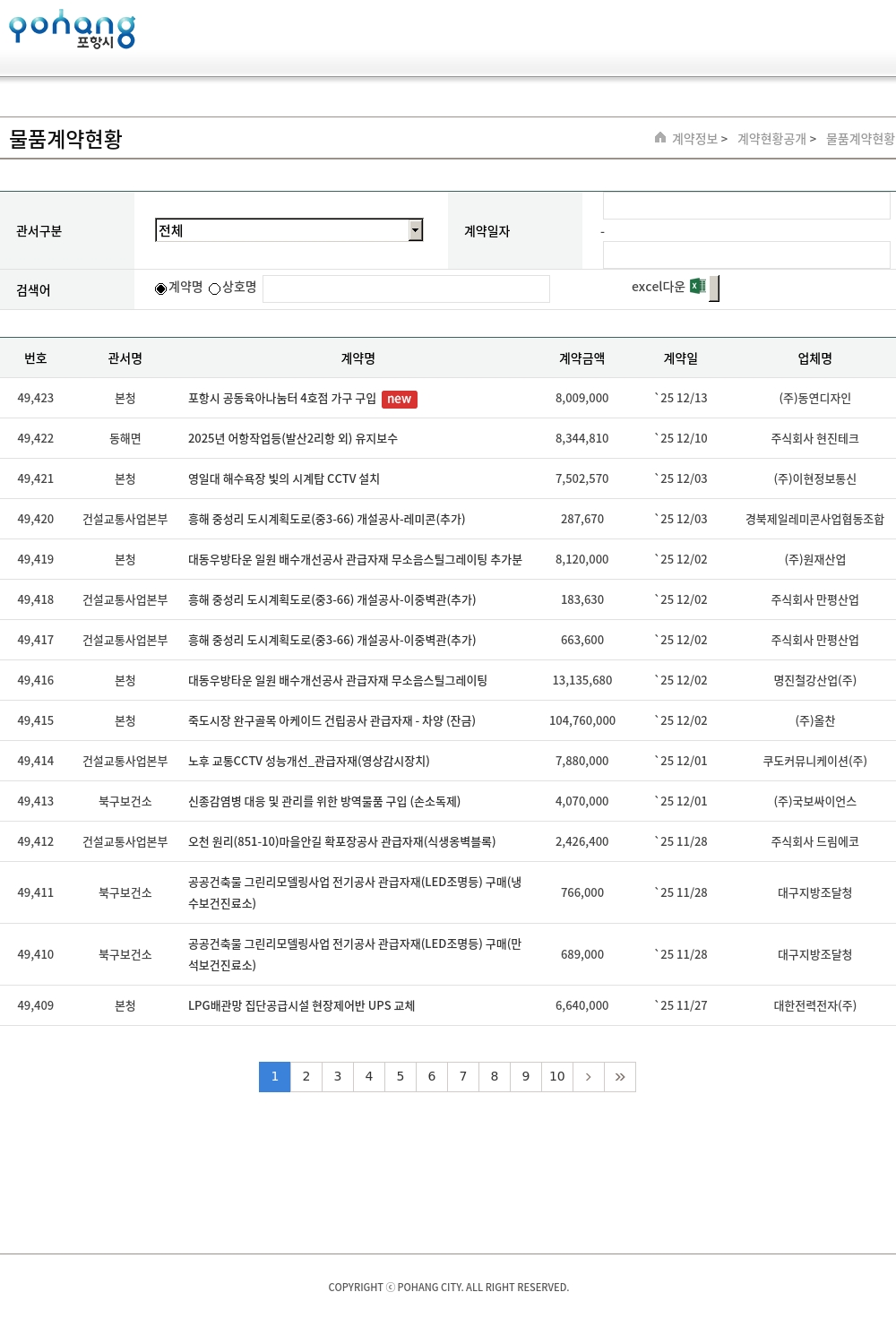The height and width of the screenshot is (1344, 896).
Task: Open 계약현황공개 breadcrumb link
Action: 771,139
